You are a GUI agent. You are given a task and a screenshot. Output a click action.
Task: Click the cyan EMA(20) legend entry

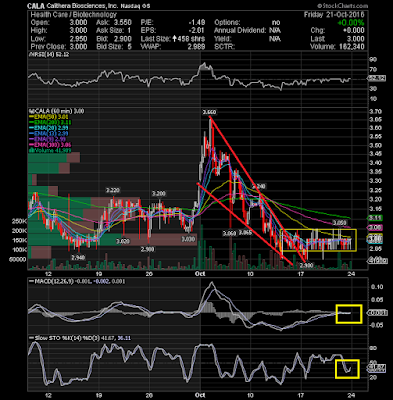pos(50,128)
